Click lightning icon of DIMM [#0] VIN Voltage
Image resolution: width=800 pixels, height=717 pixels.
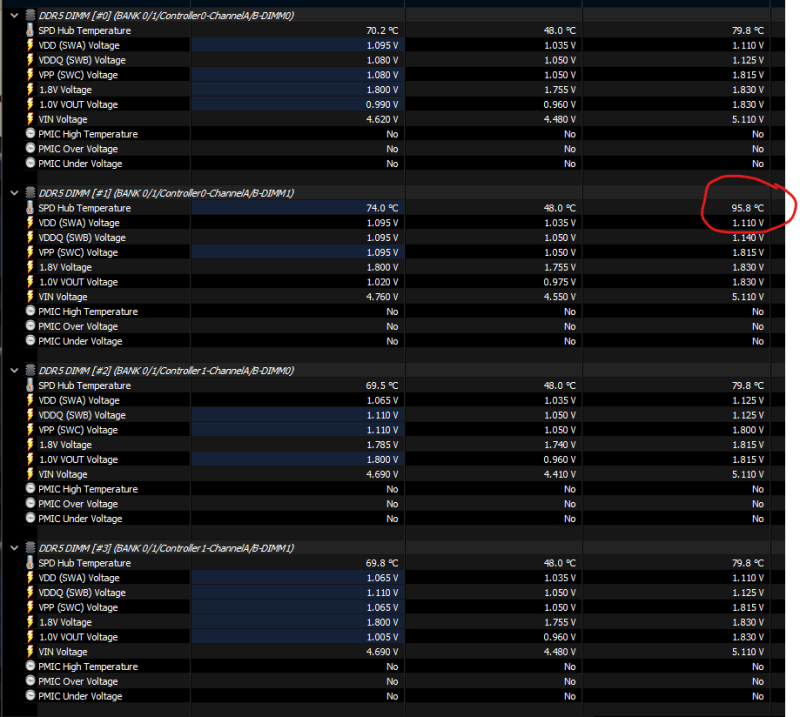30,119
